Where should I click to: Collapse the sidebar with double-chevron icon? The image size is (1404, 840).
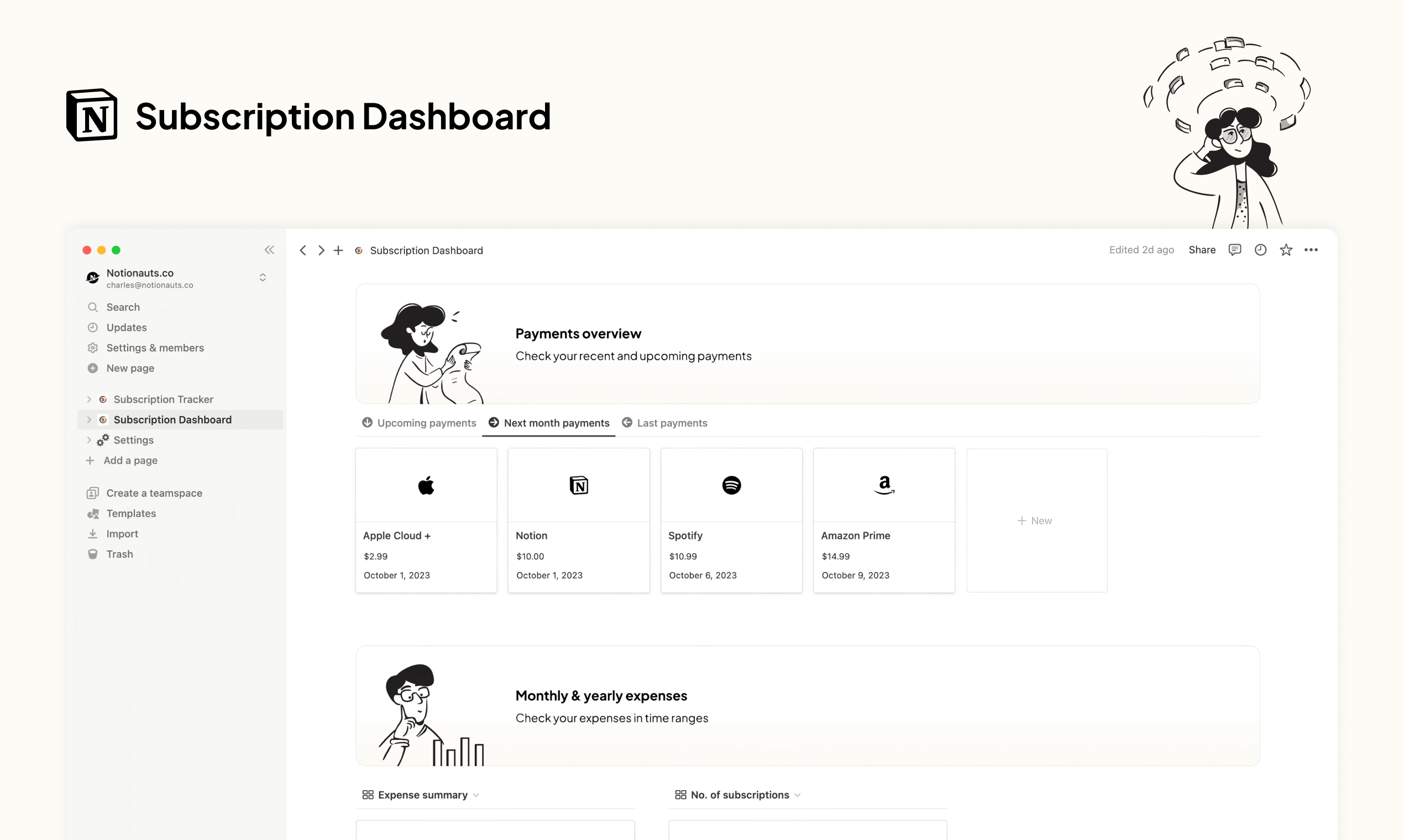pos(269,250)
